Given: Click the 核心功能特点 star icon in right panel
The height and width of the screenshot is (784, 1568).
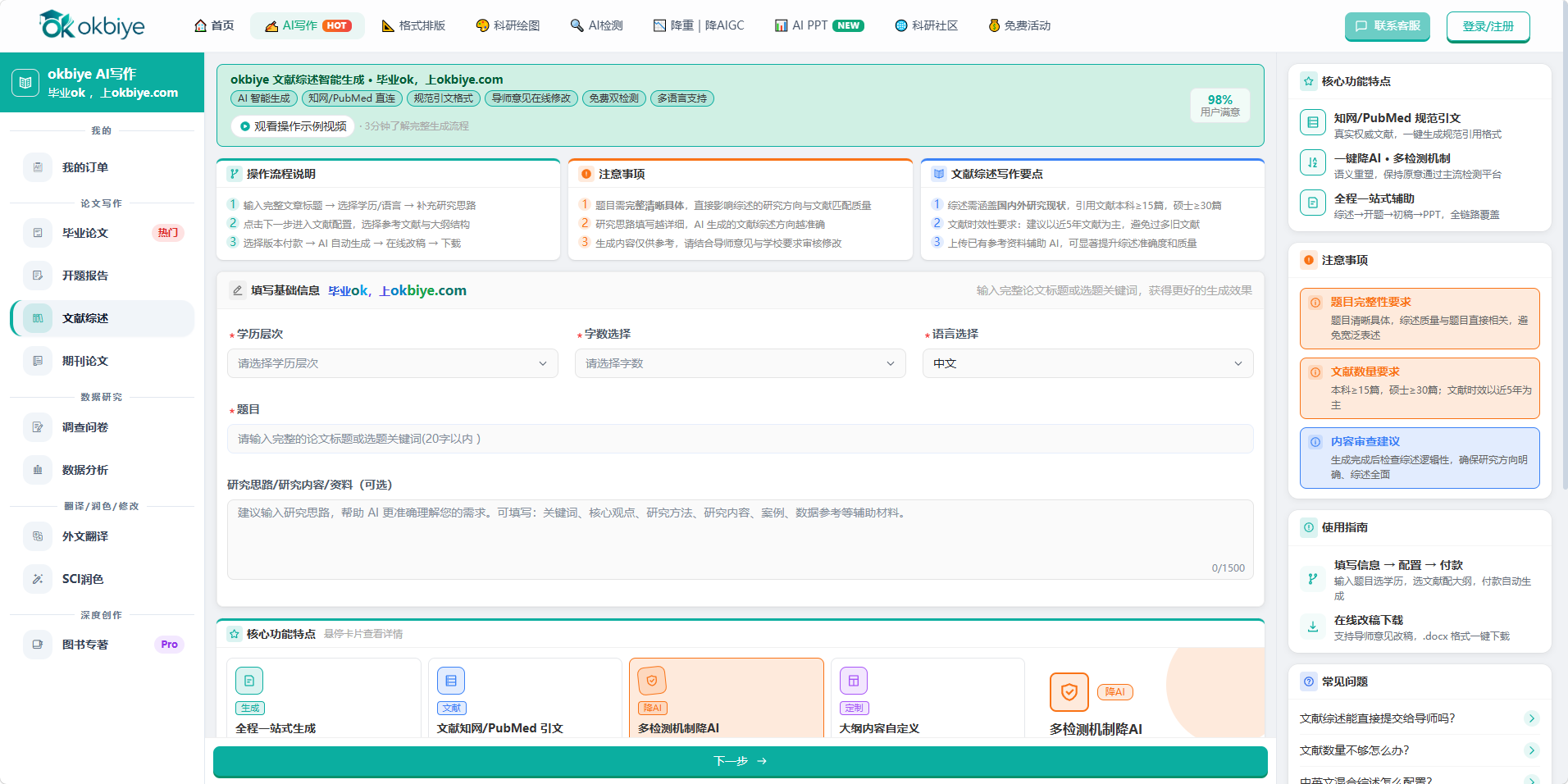Looking at the screenshot, I should 1309,81.
